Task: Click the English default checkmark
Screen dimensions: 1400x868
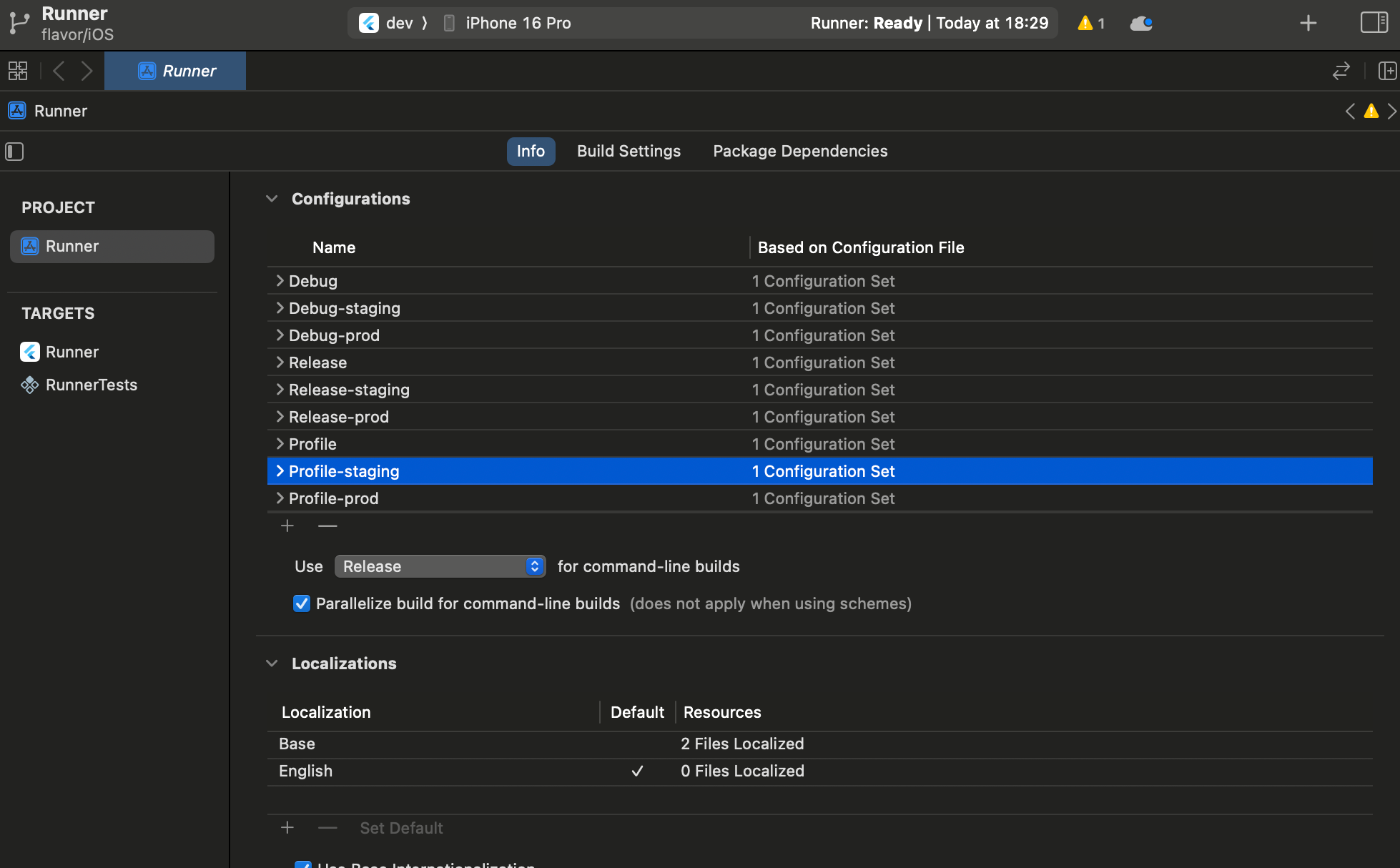Action: click(637, 771)
